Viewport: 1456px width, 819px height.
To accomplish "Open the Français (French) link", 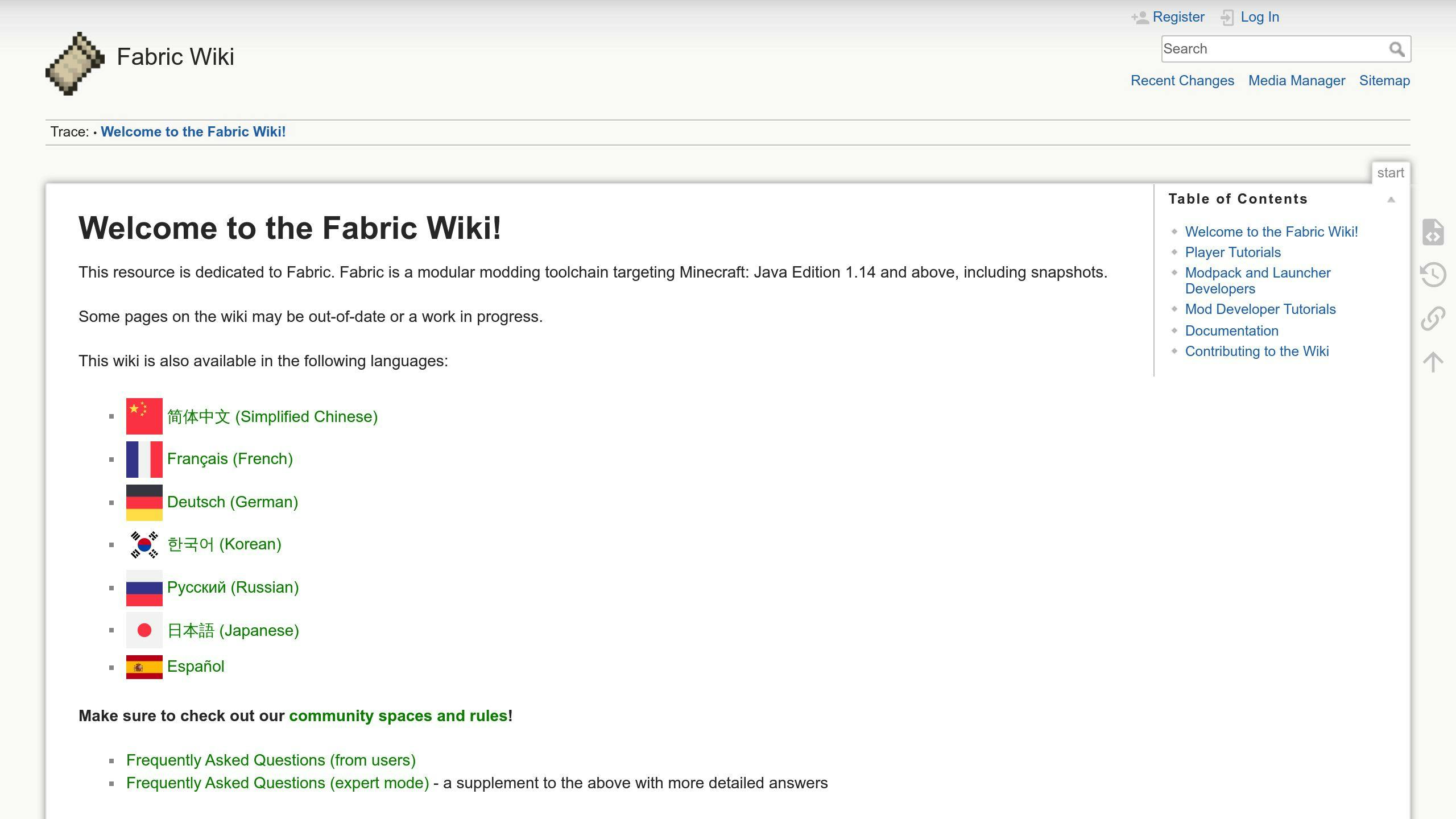I will [230, 459].
